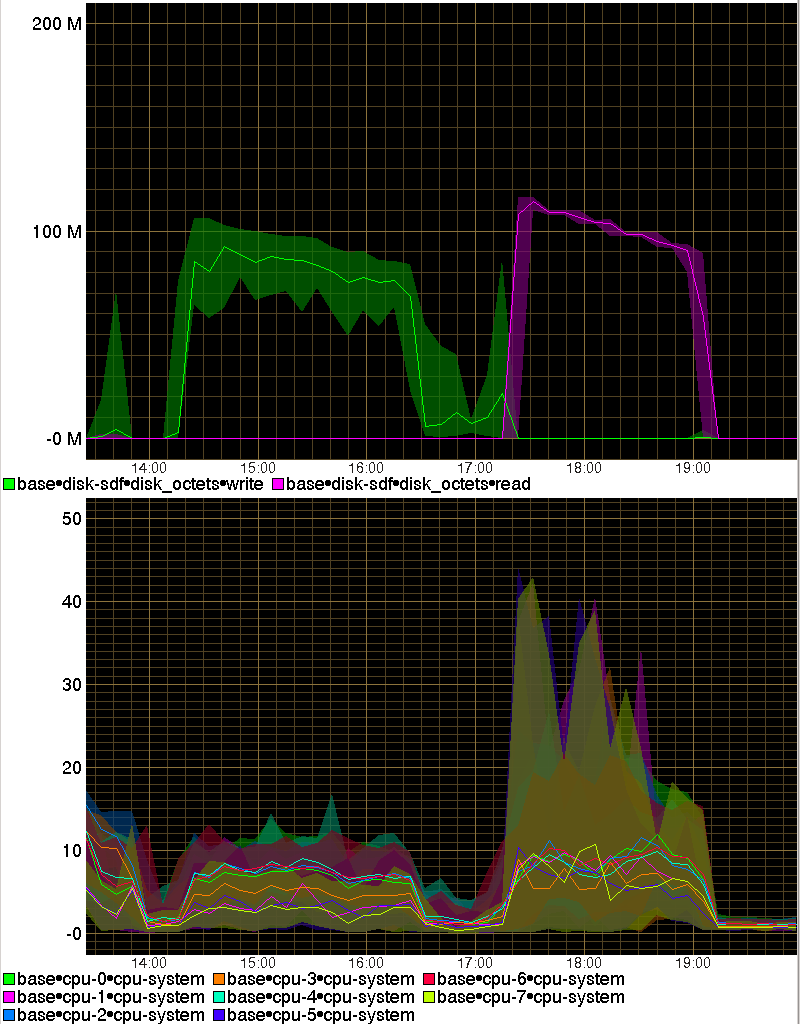Screen dimensions: 800x1024
Task: Click the base disk-sdf disk_octets write label
Action: [140, 484]
